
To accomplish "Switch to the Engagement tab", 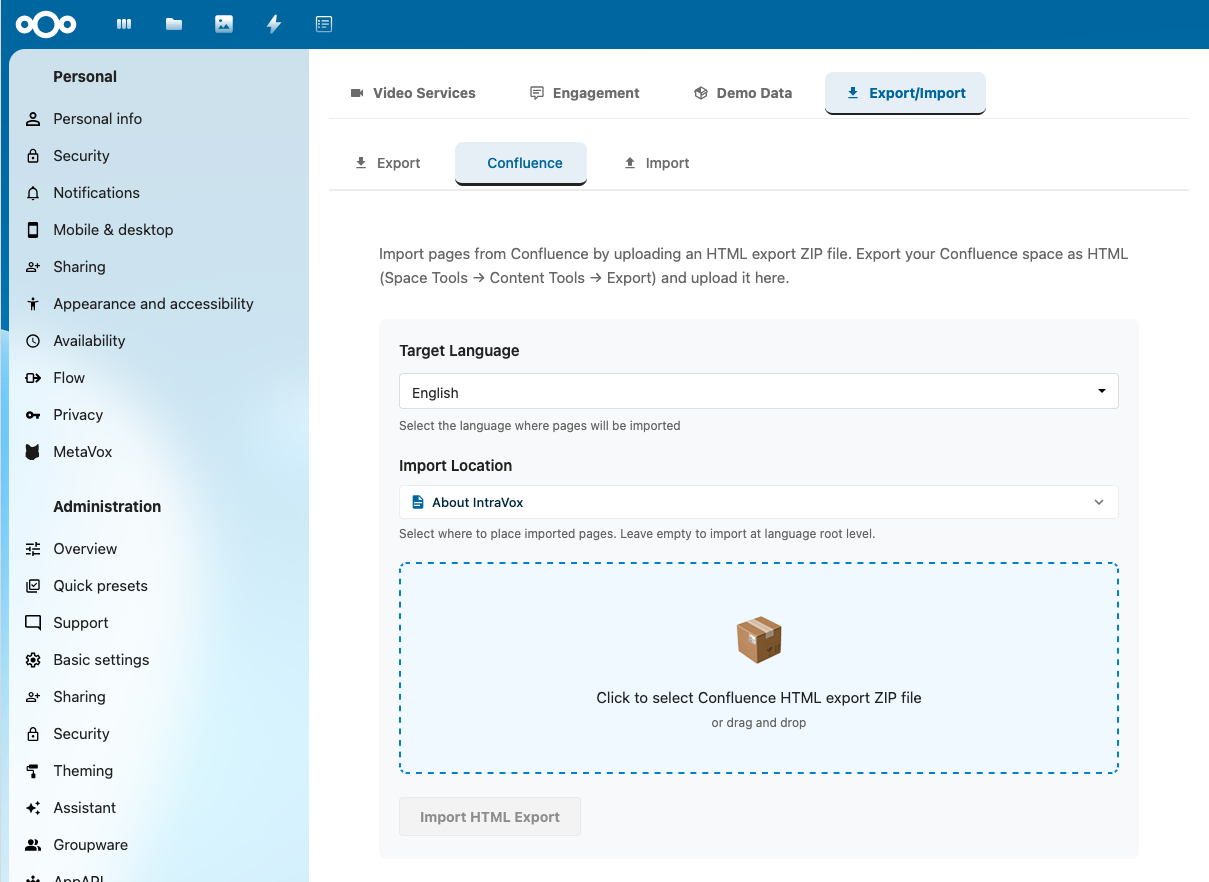I will pyautogui.click(x=584, y=92).
